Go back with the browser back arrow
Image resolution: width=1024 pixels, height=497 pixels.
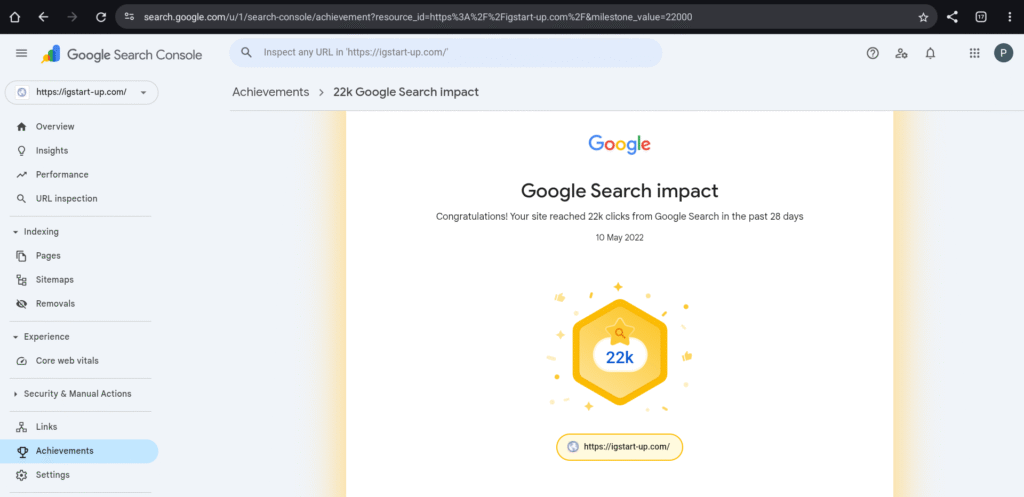click(x=43, y=17)
